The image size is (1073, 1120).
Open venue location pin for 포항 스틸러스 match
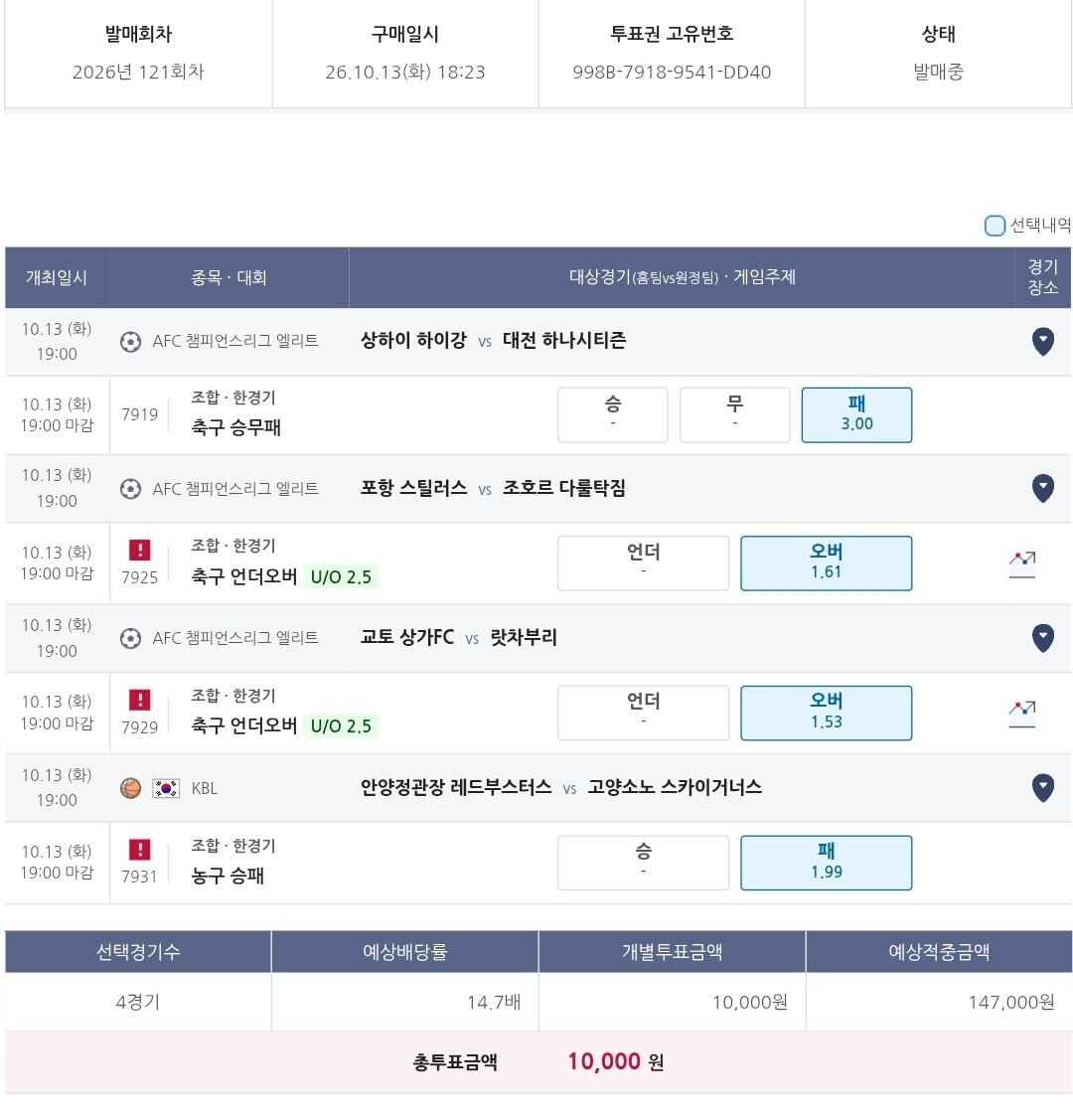[x=1042, y=489]
